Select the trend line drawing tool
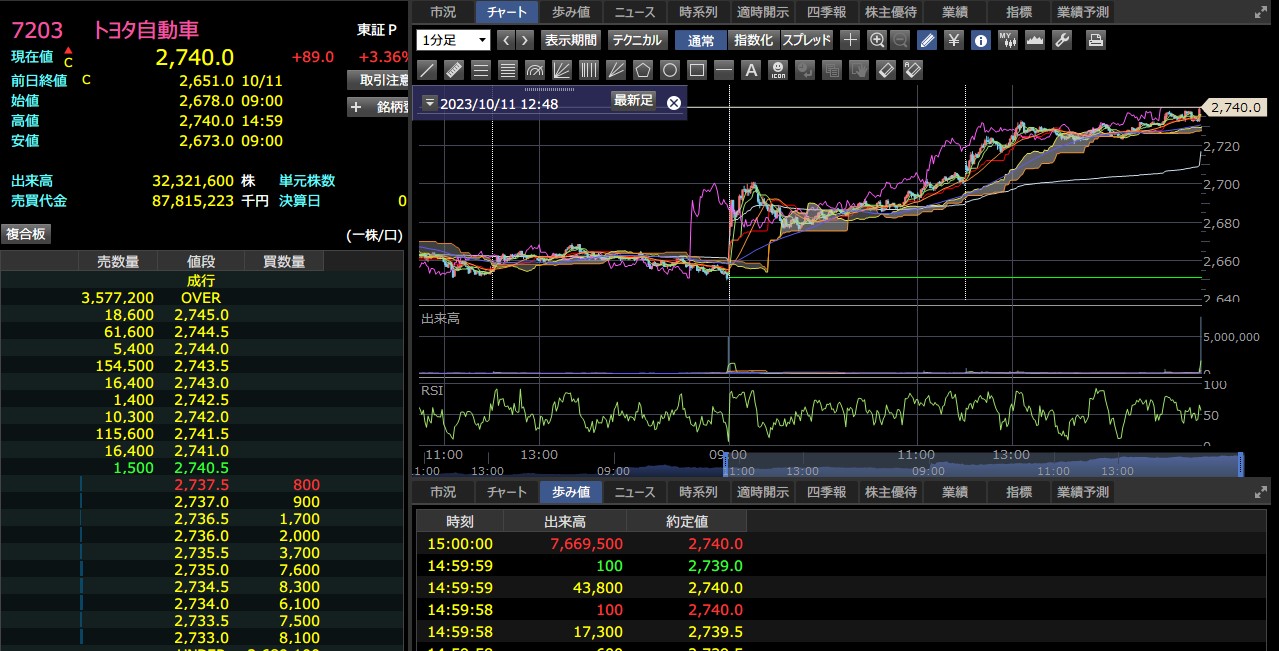The image size is (1279, 651). (x=427, y=70)
